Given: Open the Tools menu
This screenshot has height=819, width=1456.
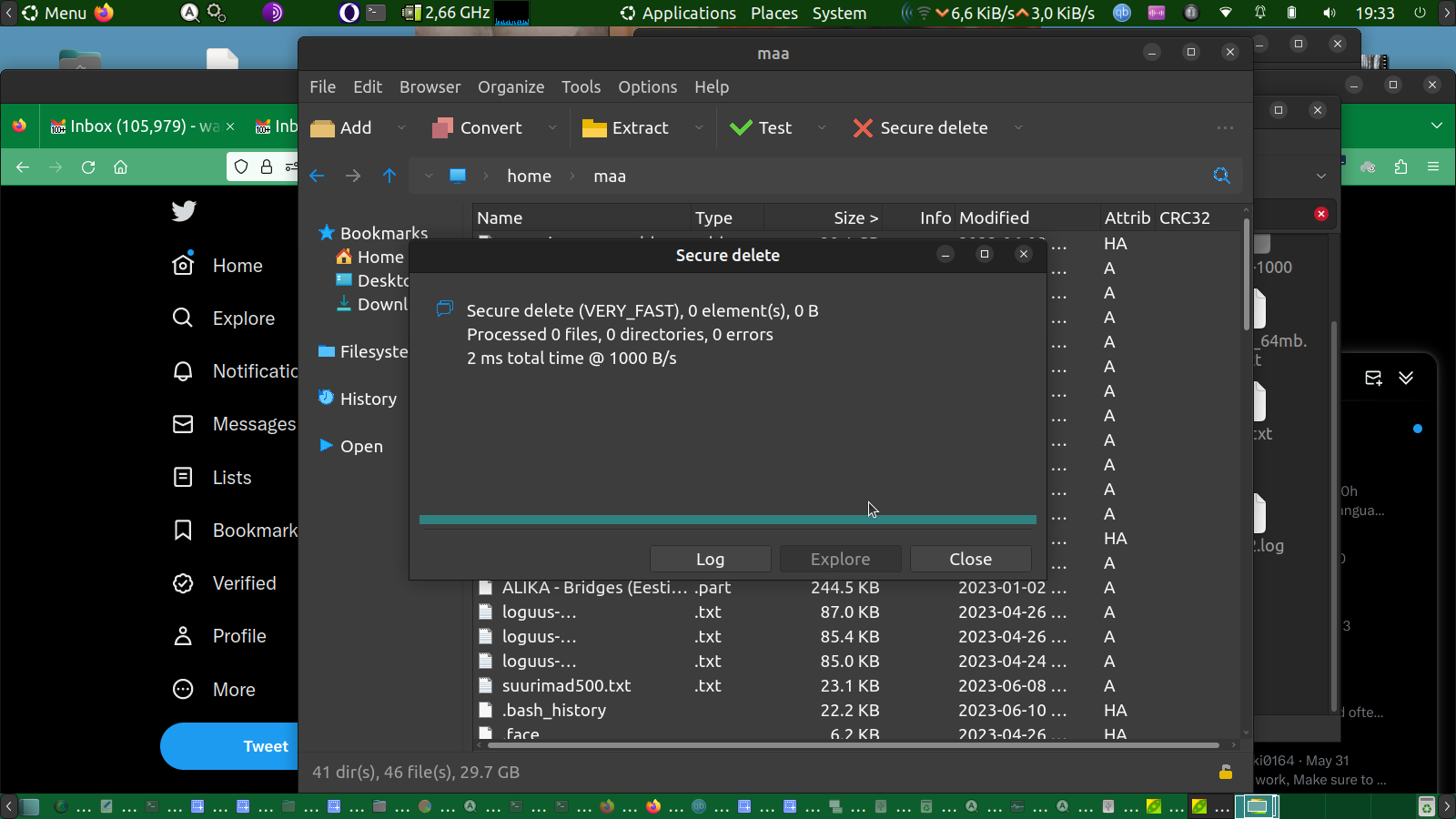Looking at the screenshot, I should coord(581,87).
